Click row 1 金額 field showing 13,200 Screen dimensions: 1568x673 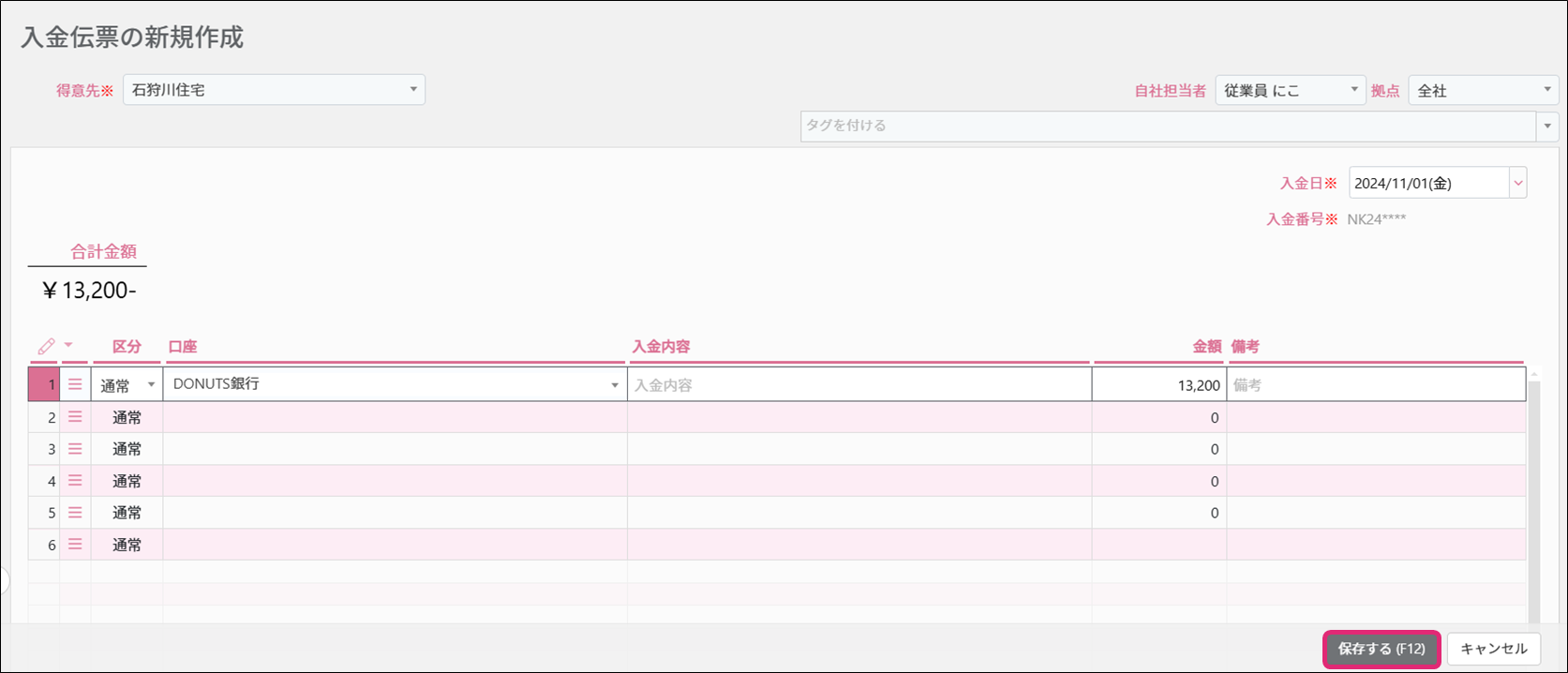click(x=1159, y=385)
